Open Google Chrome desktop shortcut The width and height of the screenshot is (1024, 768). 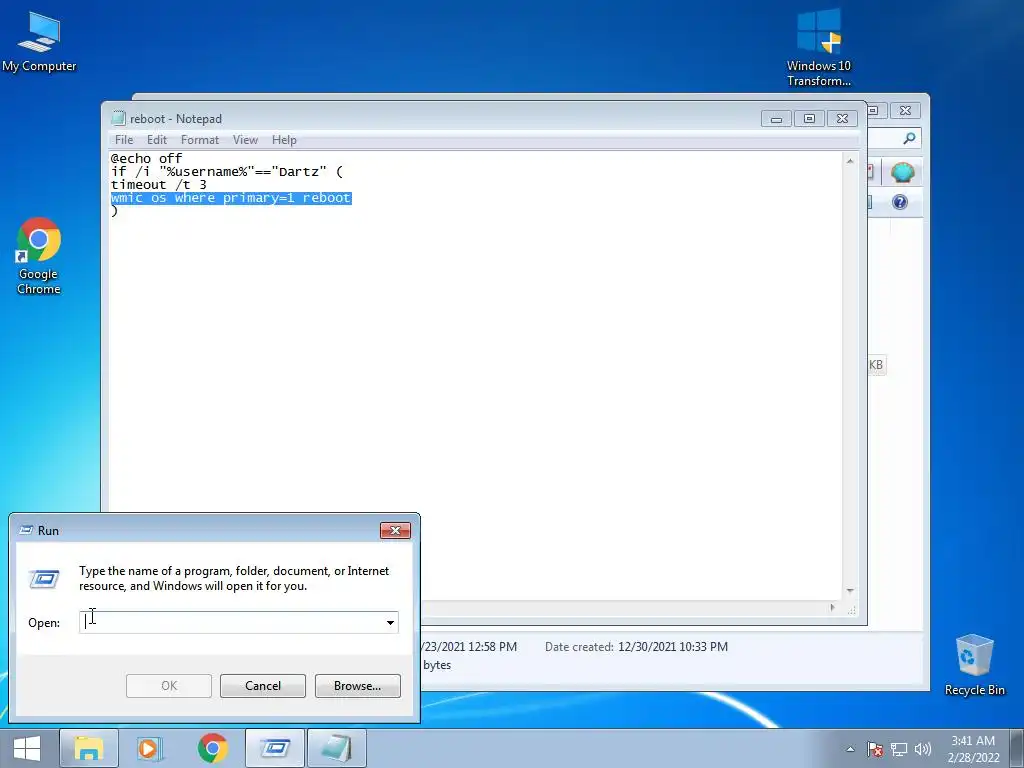pyautogui.click(x=39, y=256)
